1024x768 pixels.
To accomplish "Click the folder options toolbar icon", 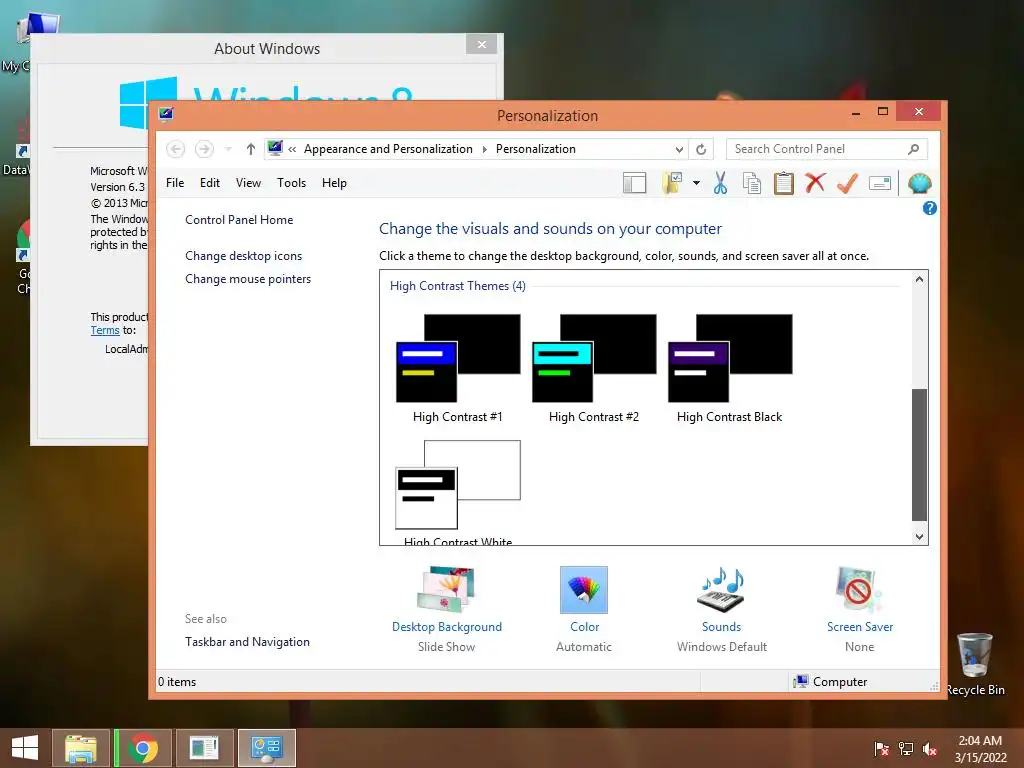I will (x=672, y=184).
